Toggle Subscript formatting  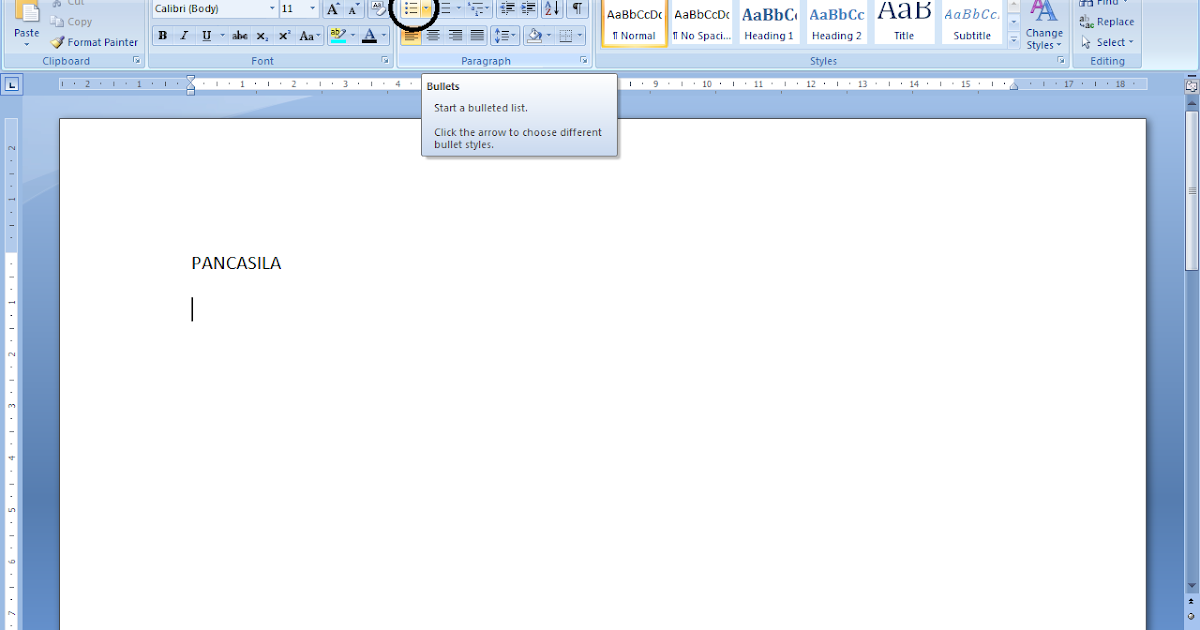(x=262, y=36)
